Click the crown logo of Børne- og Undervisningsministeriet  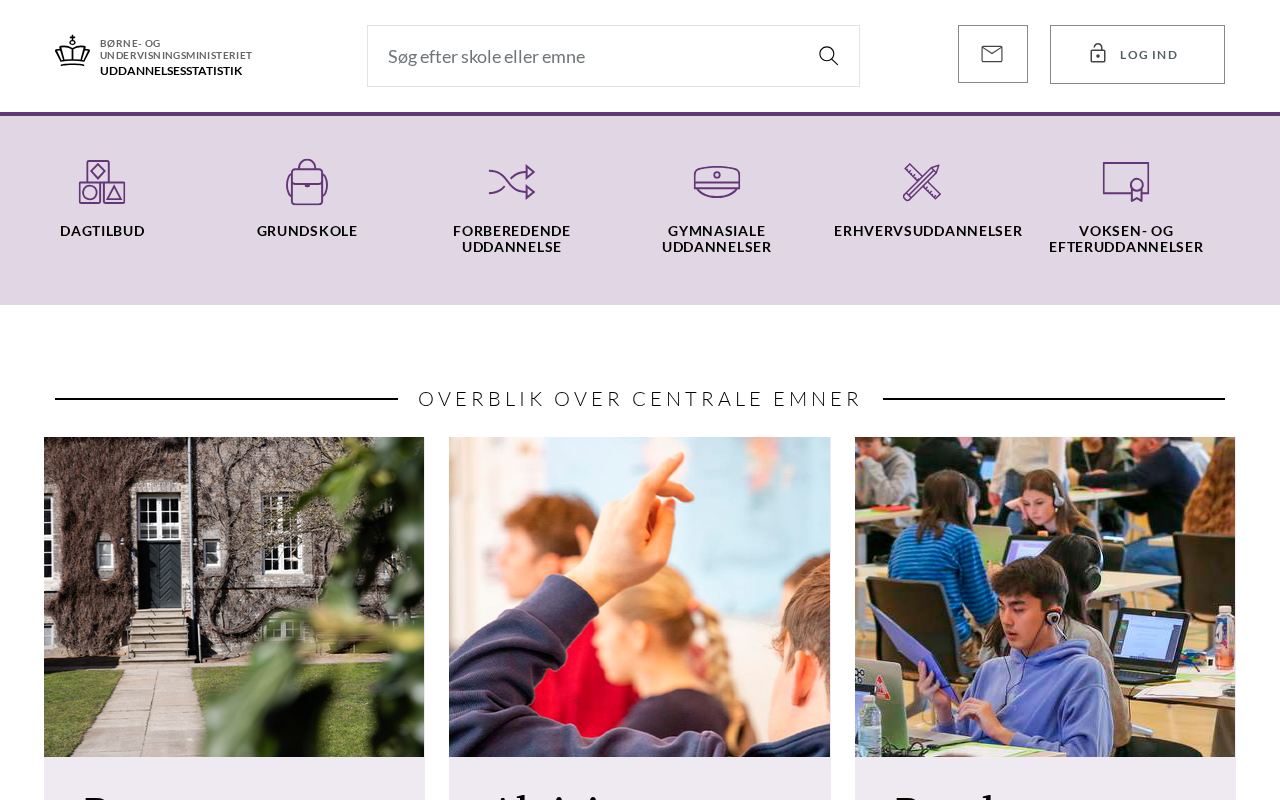point(72,51)
